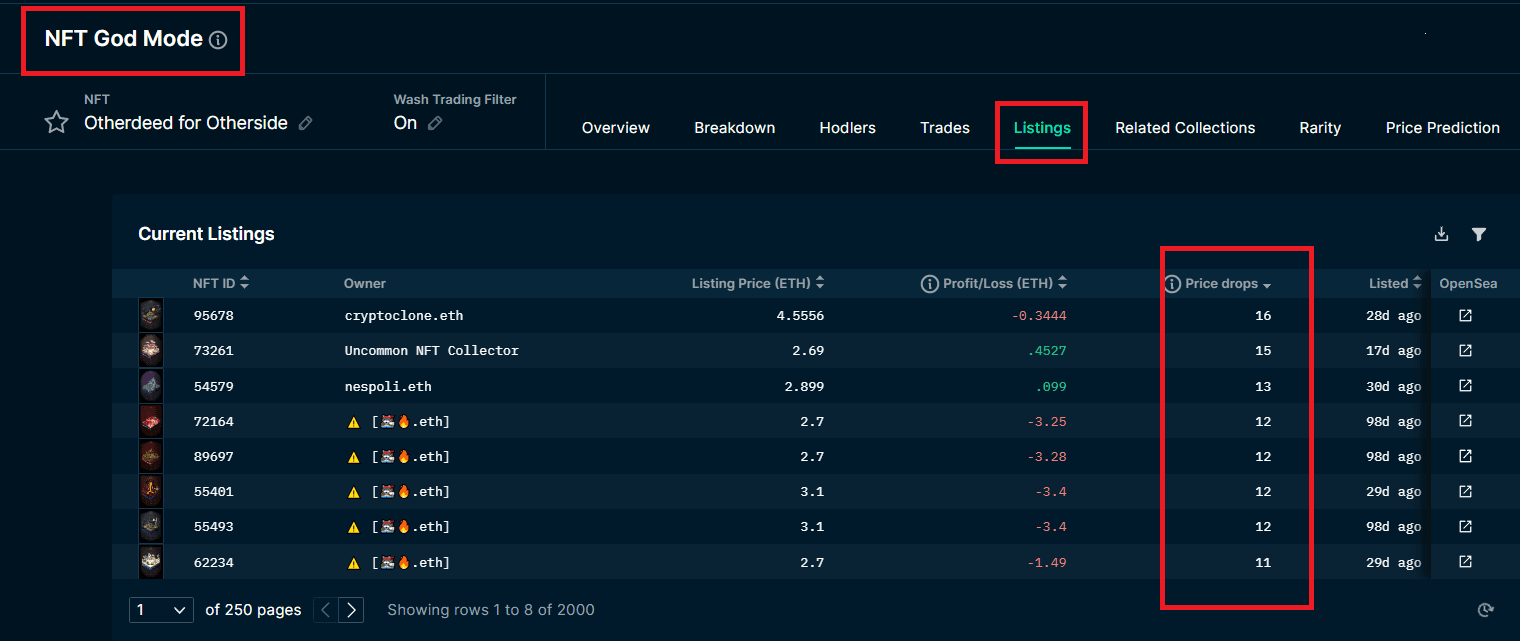1522x641 pixels.
Task: Click NFT ID 95678
Action: [x=213, y=316]
